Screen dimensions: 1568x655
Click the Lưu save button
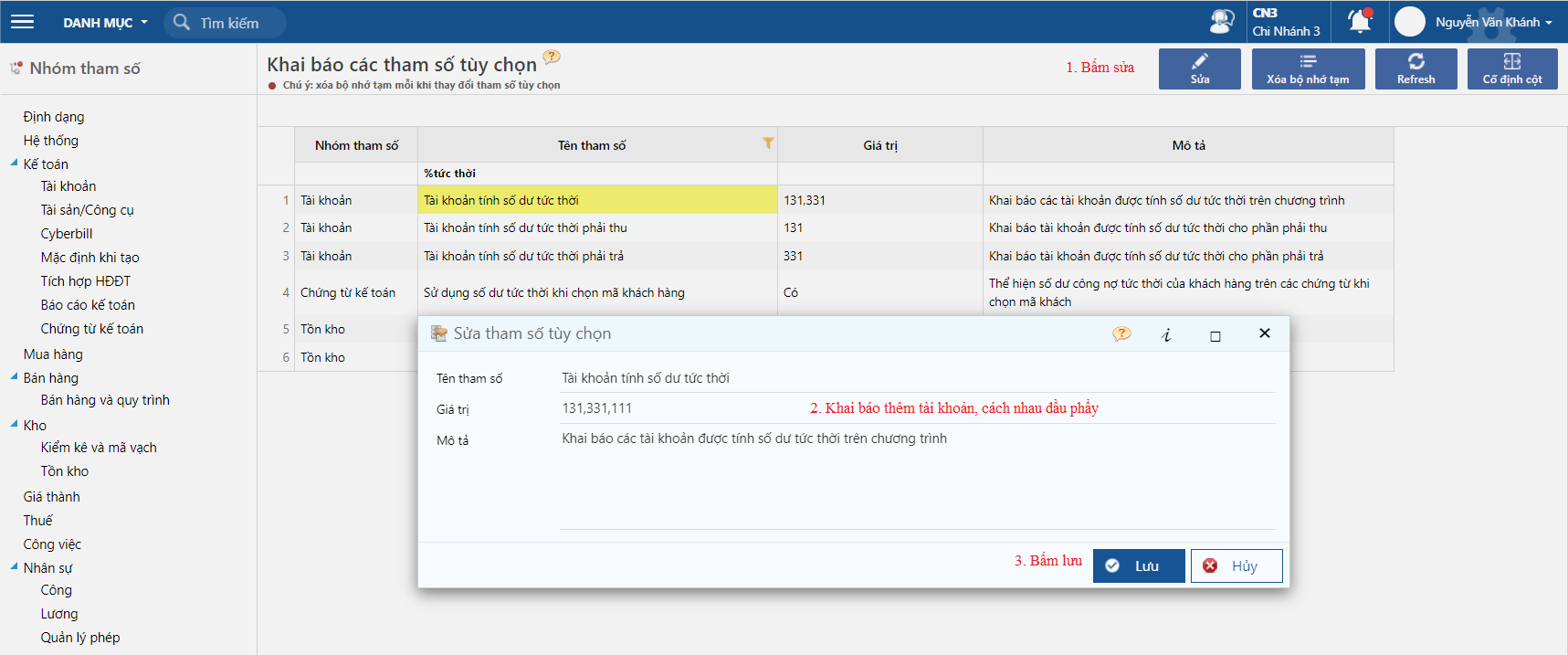coord(1138,565)
